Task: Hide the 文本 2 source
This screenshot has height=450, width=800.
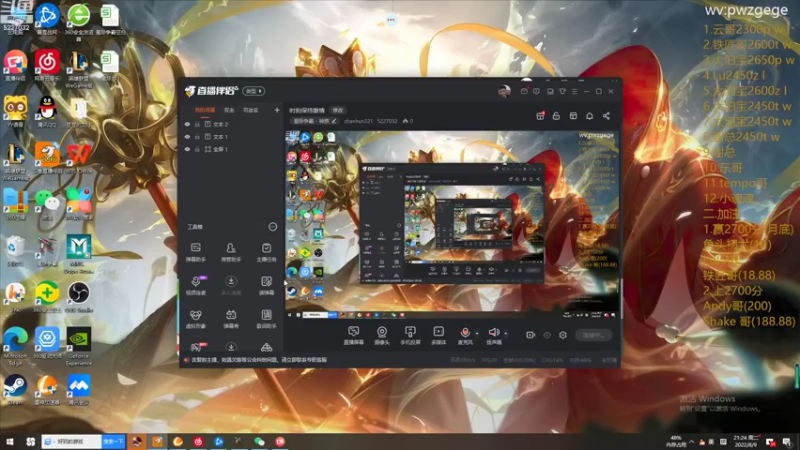Action: [187, 124]
